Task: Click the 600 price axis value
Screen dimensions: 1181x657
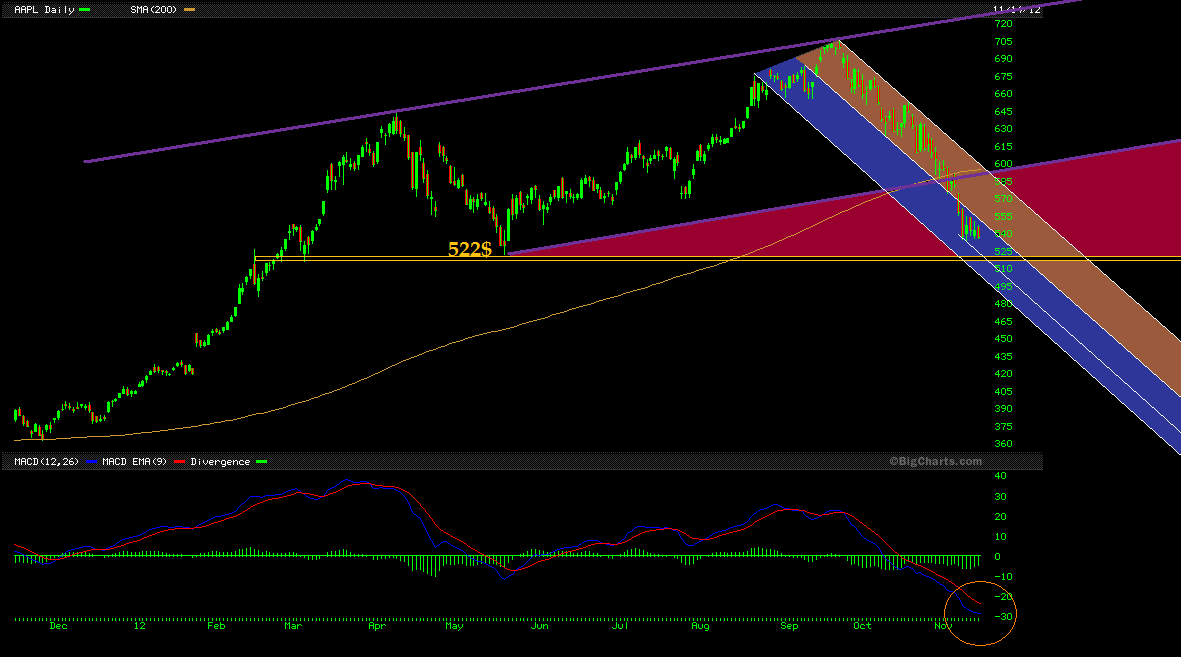Action: pyautogui.click(x=1003, y=164)
